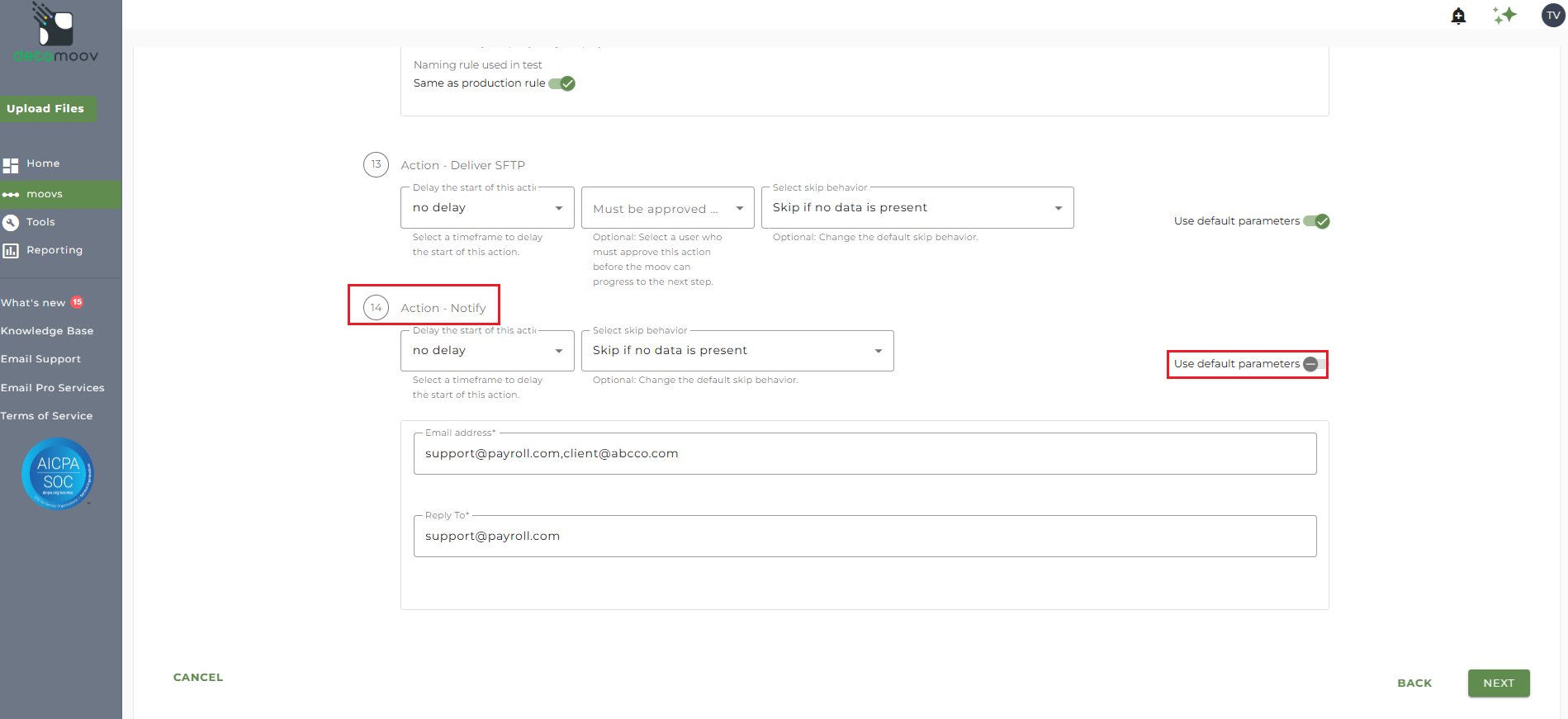Click the Email address input field
This screenshot has width=1568, height=719.
[865, 454]
